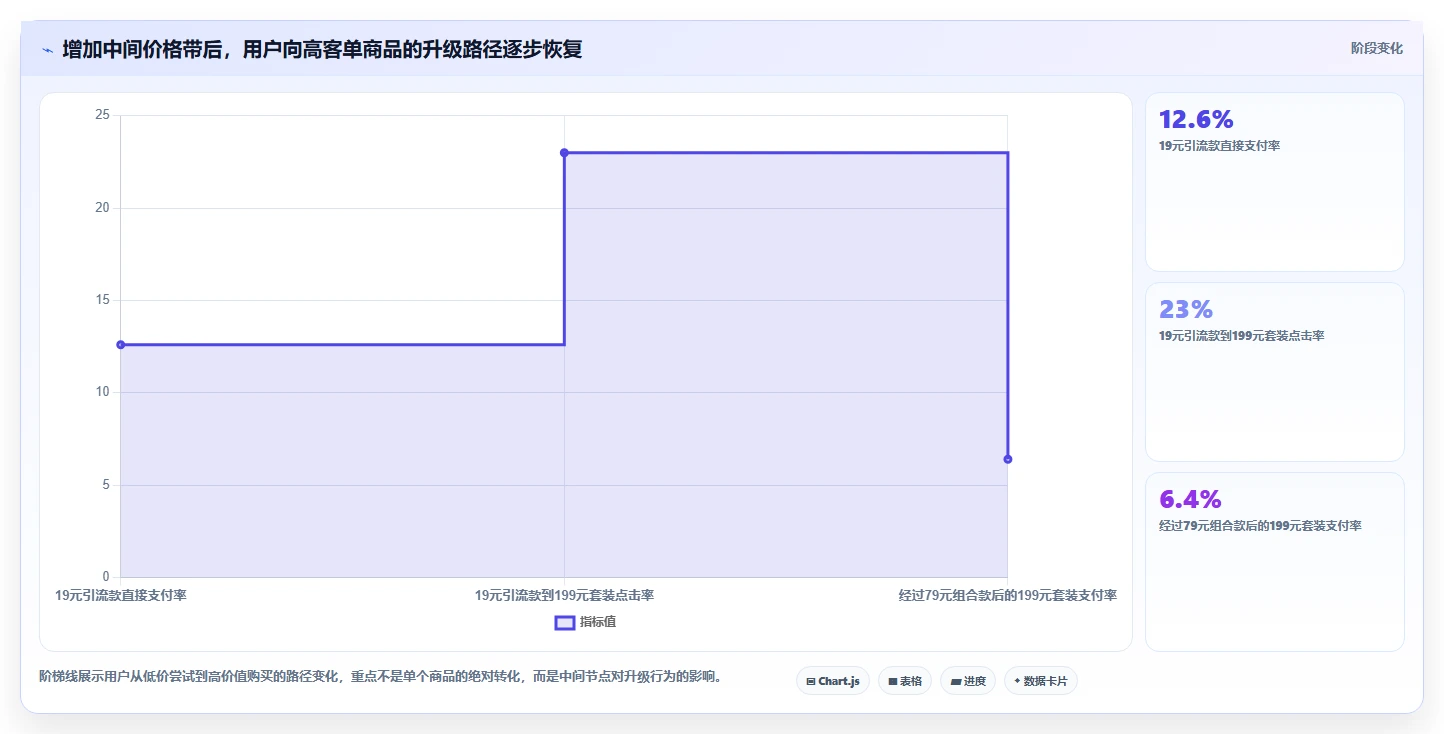Click the 19元引流款直接支付率 card caption
Screen dimensions: 1444x734
click(1219, 146)
